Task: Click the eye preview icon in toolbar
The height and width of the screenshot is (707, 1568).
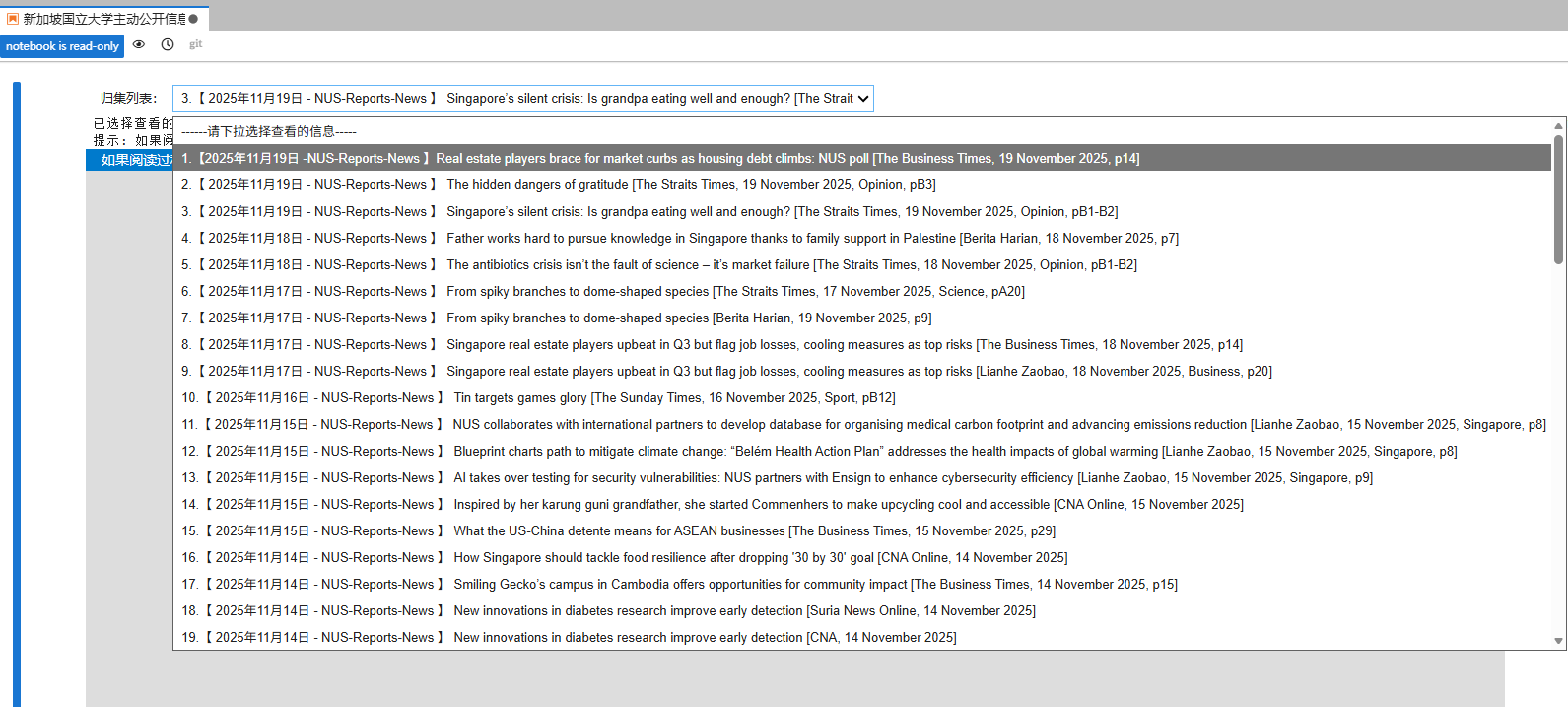Action: 139,44
